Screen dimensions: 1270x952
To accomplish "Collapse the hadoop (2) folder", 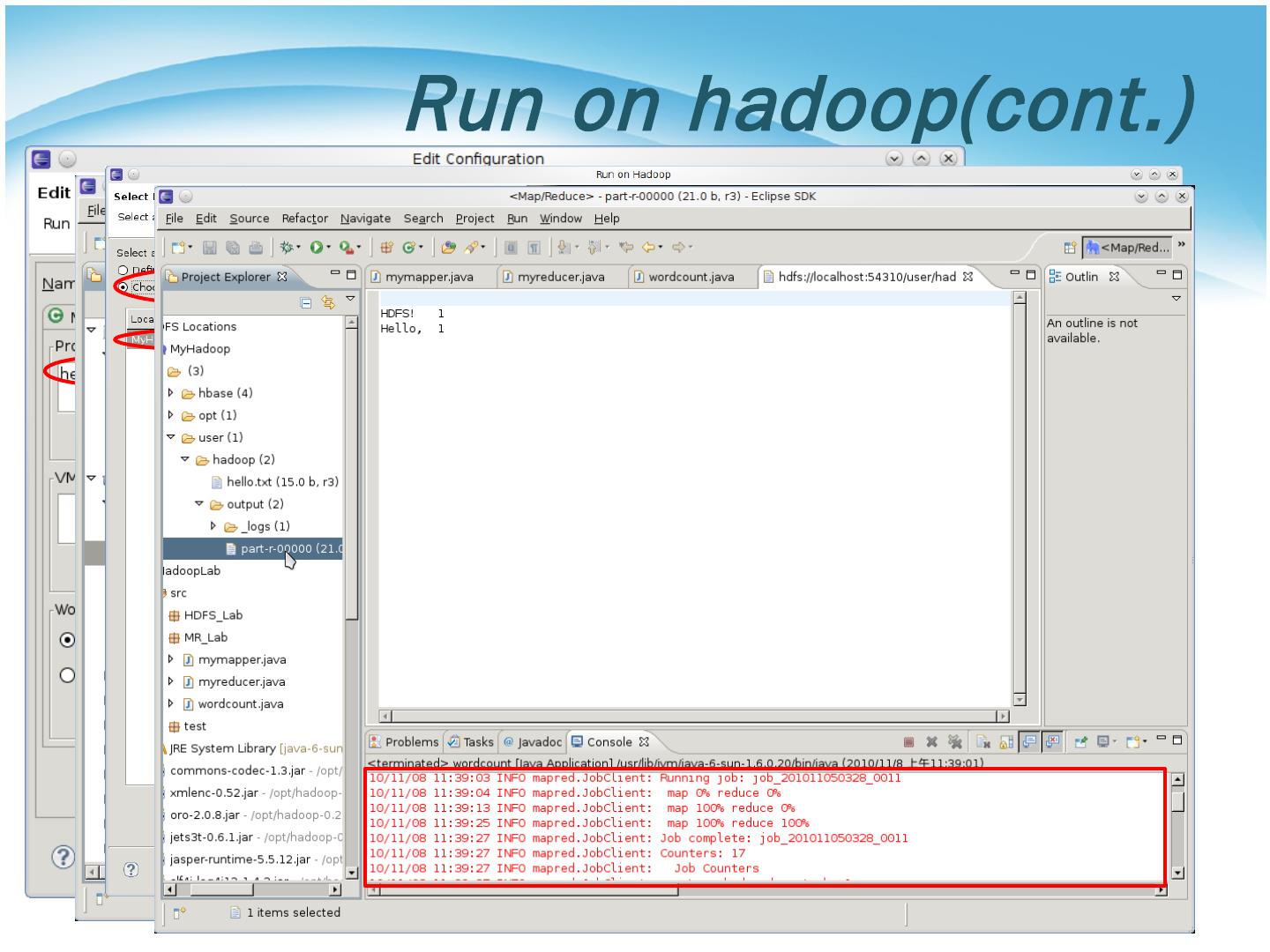I will 185,459.
